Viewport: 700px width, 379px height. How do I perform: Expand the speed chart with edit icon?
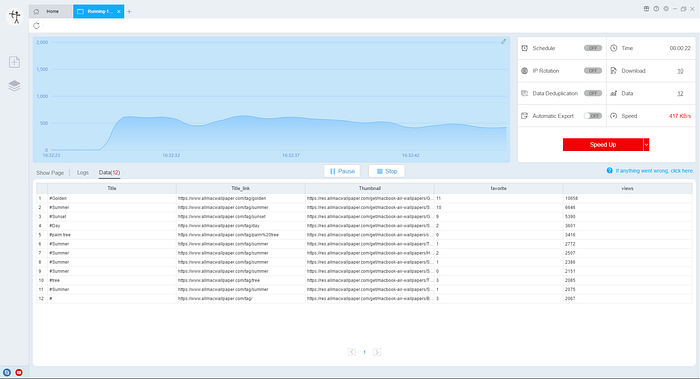click(504, 42)
